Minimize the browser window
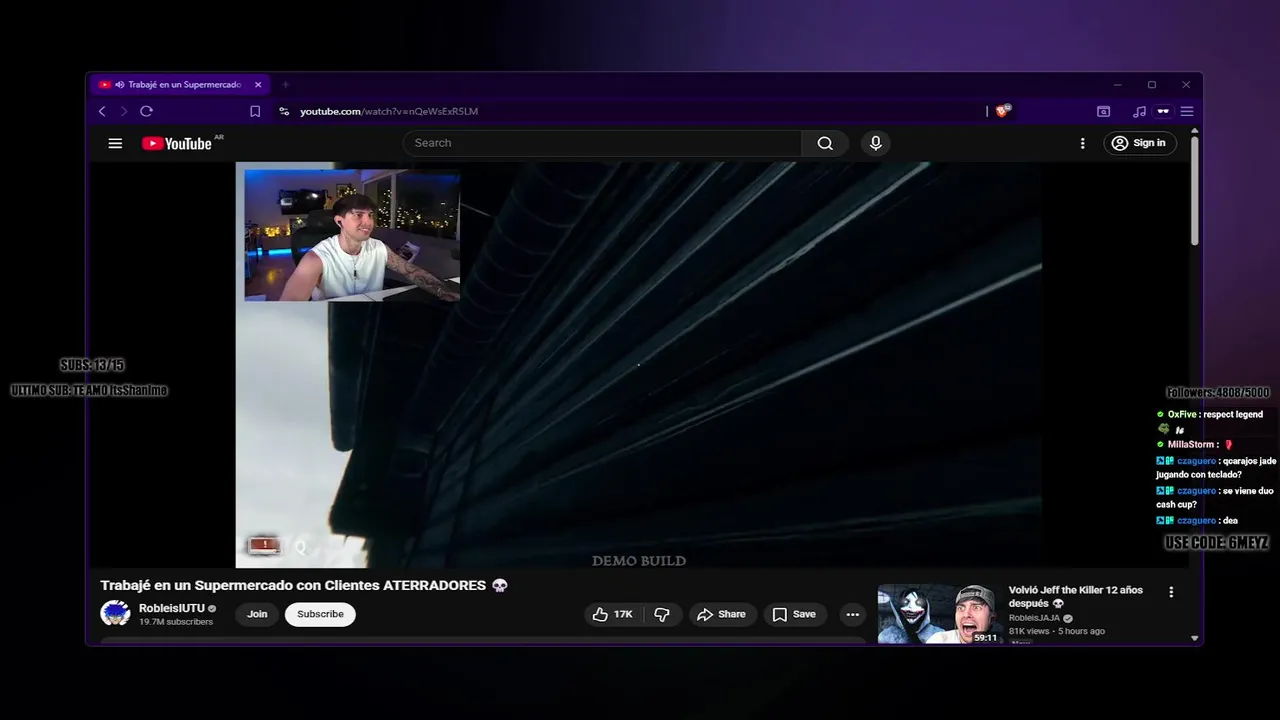The height and width of the screenshot is (720, 1280). tap(1117, 85)
